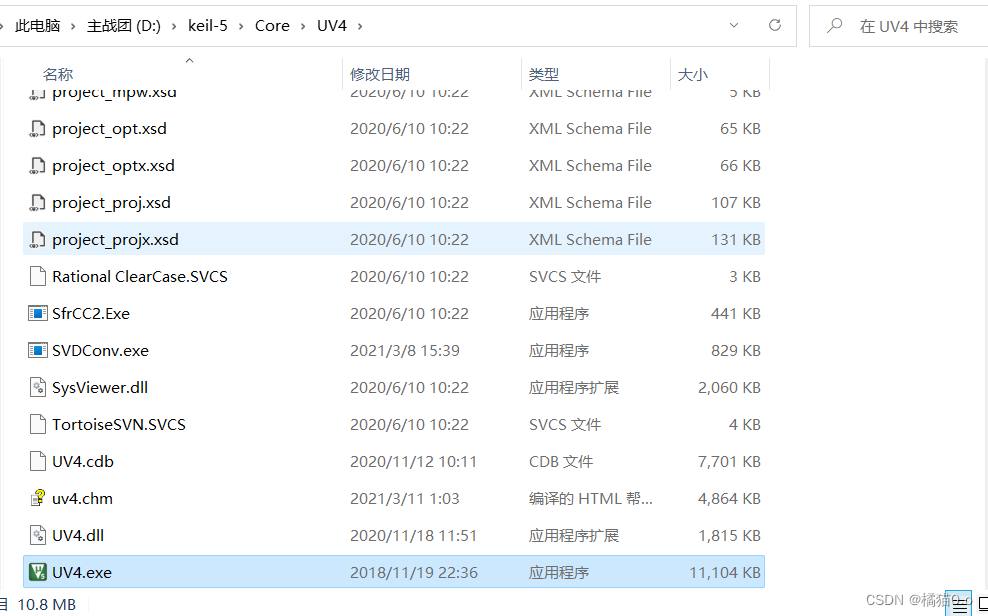This screenshot has width=988, height=616.
Task: Click the TortoiseSVN.SVCS file icon
Action: click(38, 425)
